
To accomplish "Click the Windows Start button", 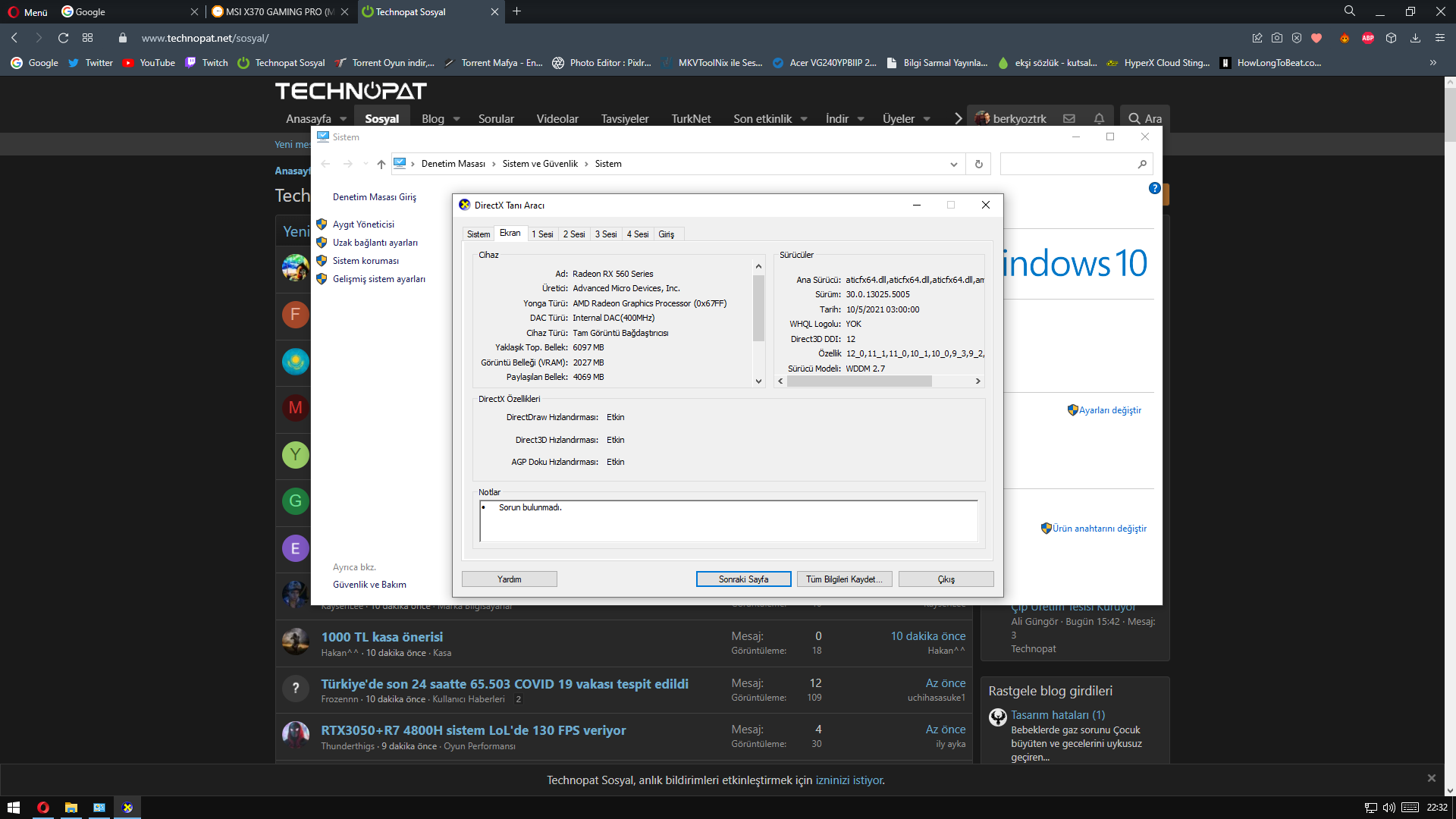I will click(x=13, y=808).
